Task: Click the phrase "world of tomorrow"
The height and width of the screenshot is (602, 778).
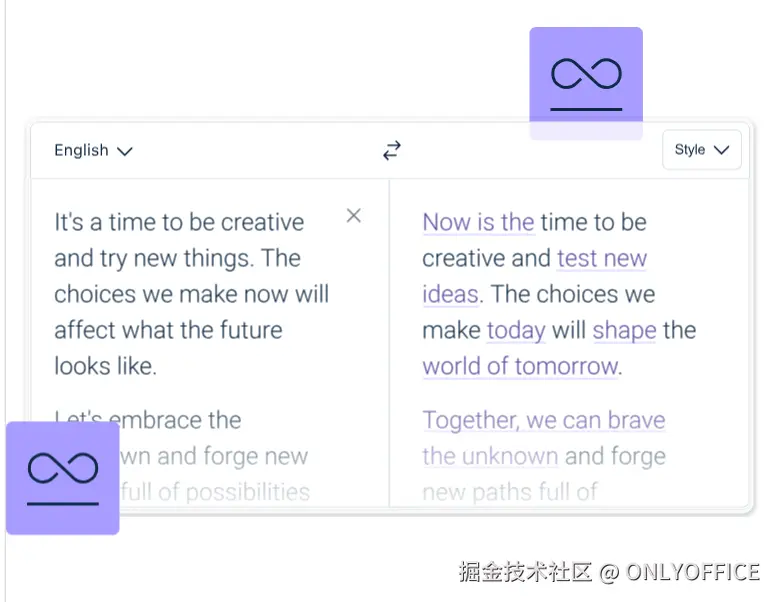Action: click(520, 367)
